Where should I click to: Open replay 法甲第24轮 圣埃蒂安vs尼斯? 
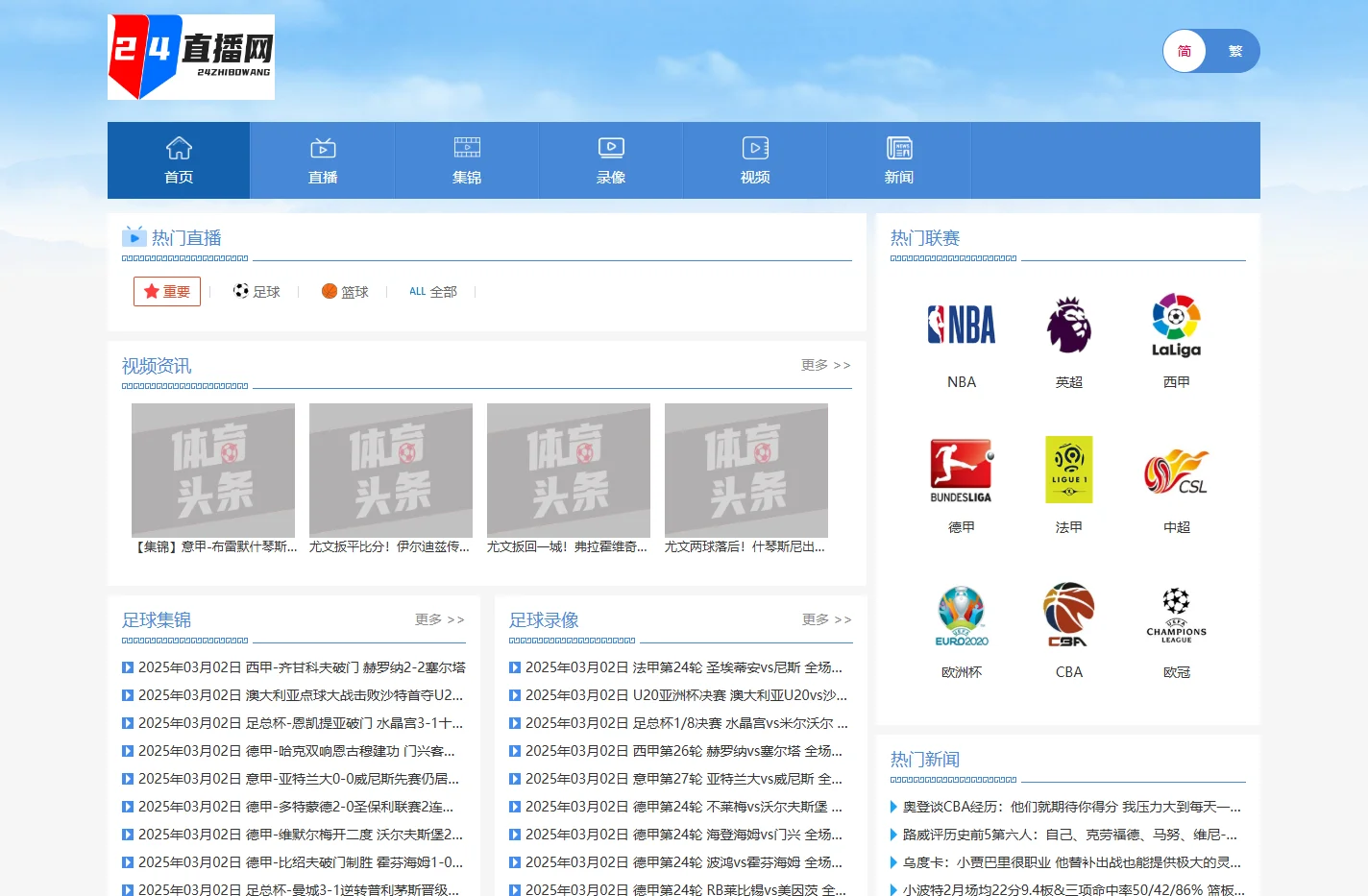(684, 666)
